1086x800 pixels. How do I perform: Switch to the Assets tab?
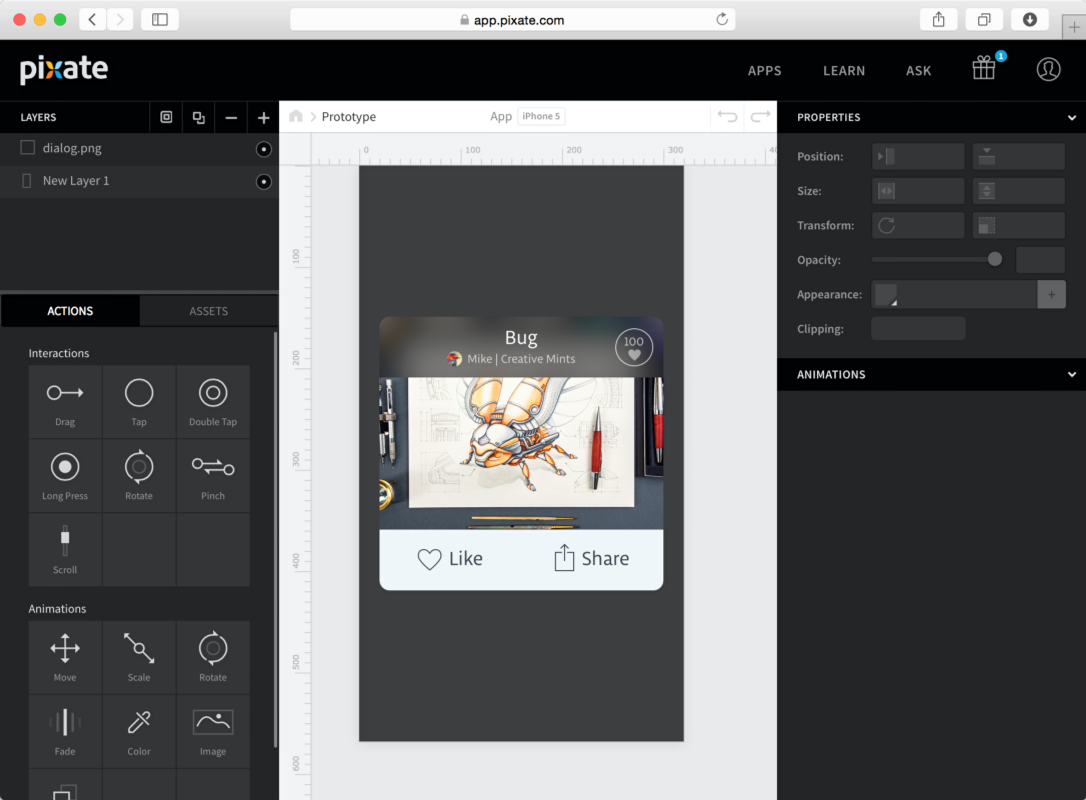point(208,311)
